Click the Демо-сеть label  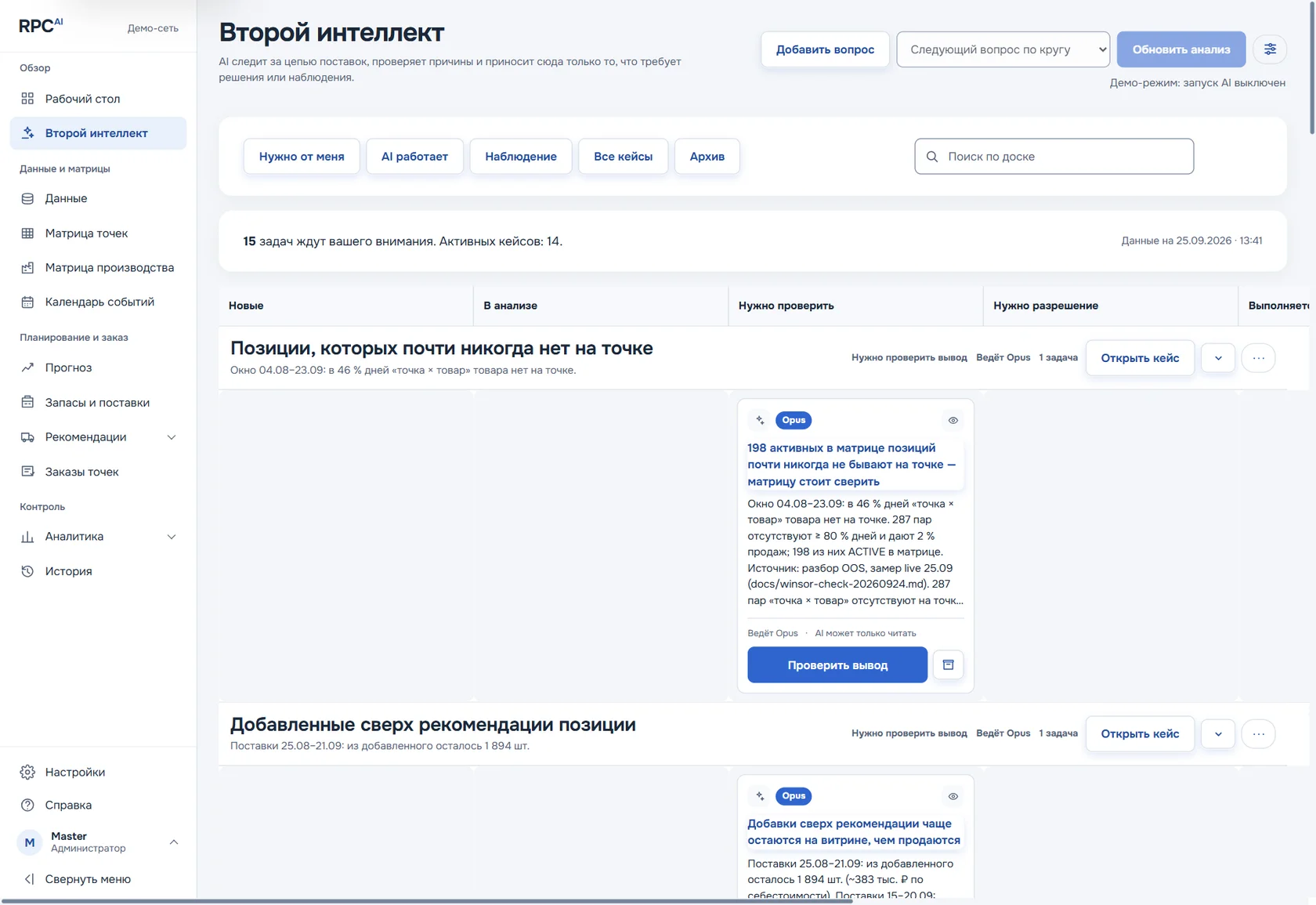coord(153,28)
